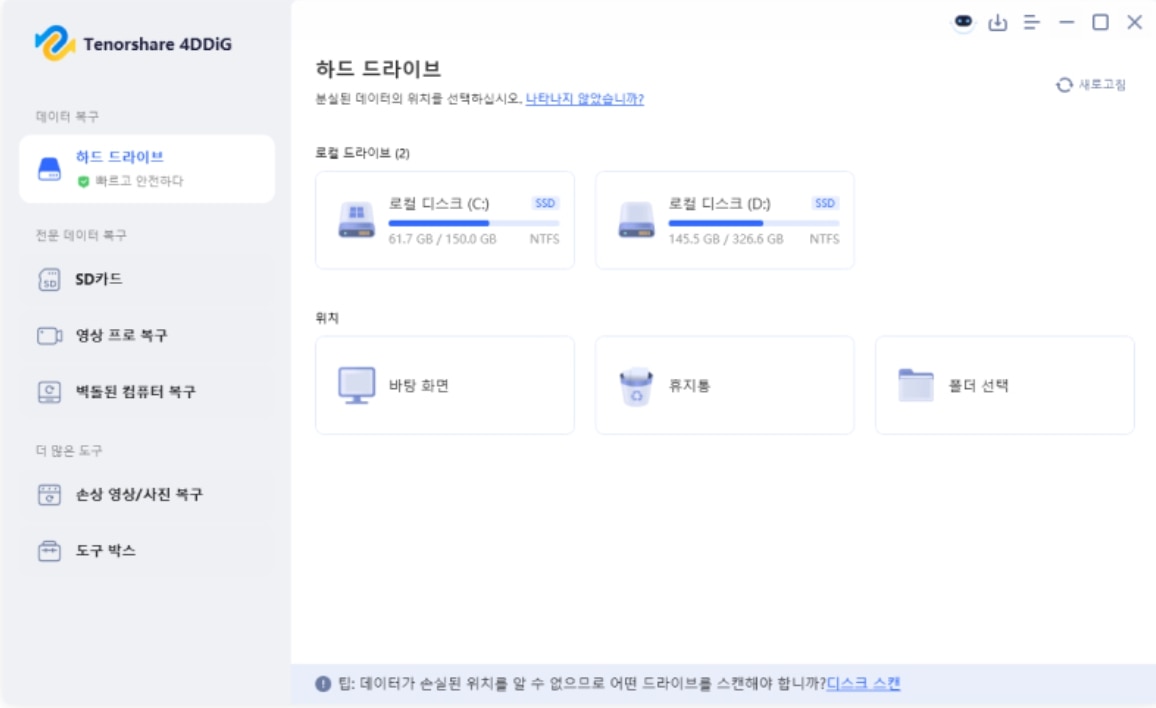Follow the 디스크 스캔 link in tip

tap(863, 683)
